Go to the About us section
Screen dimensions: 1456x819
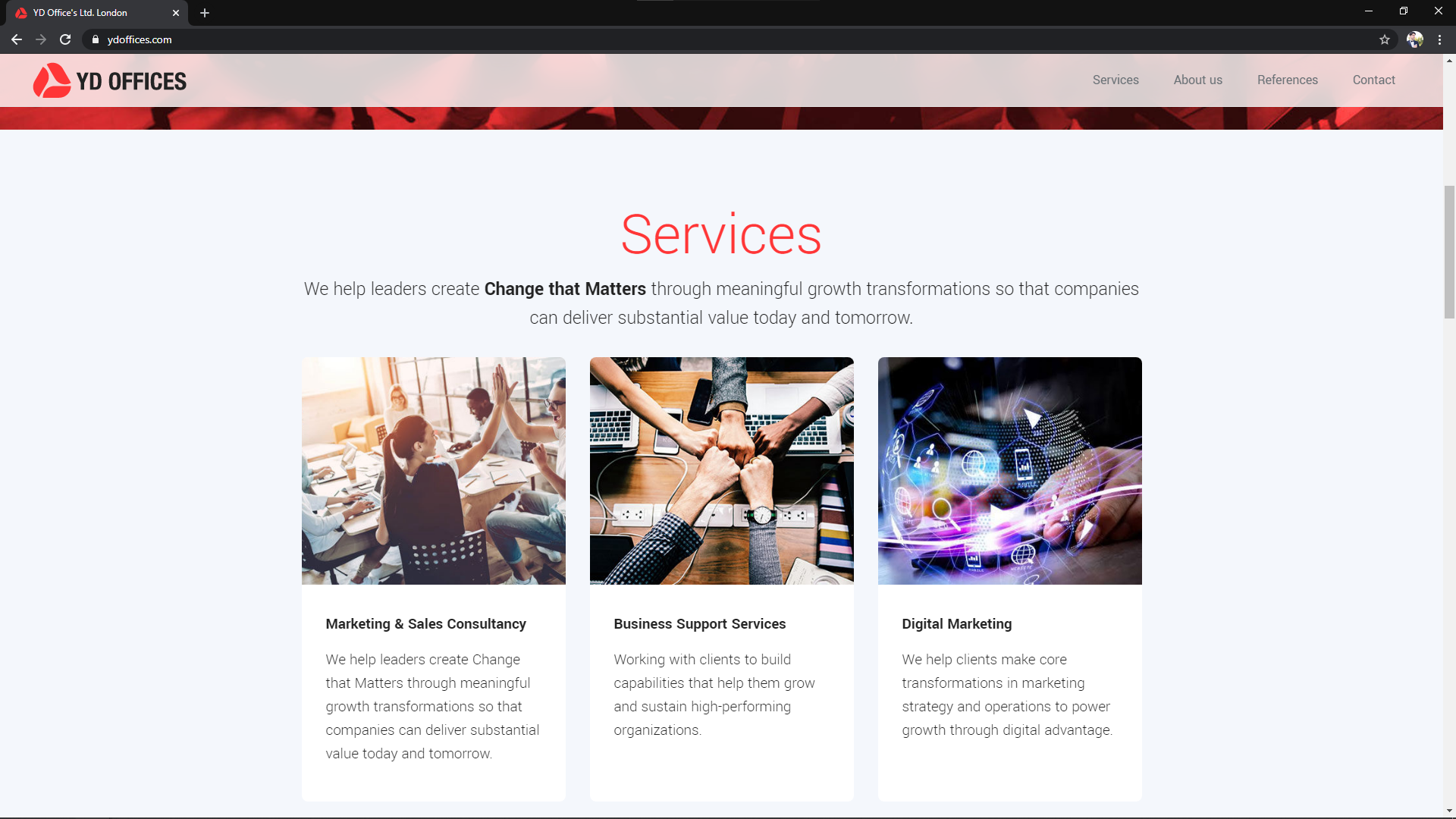(x=1198, y=80)
